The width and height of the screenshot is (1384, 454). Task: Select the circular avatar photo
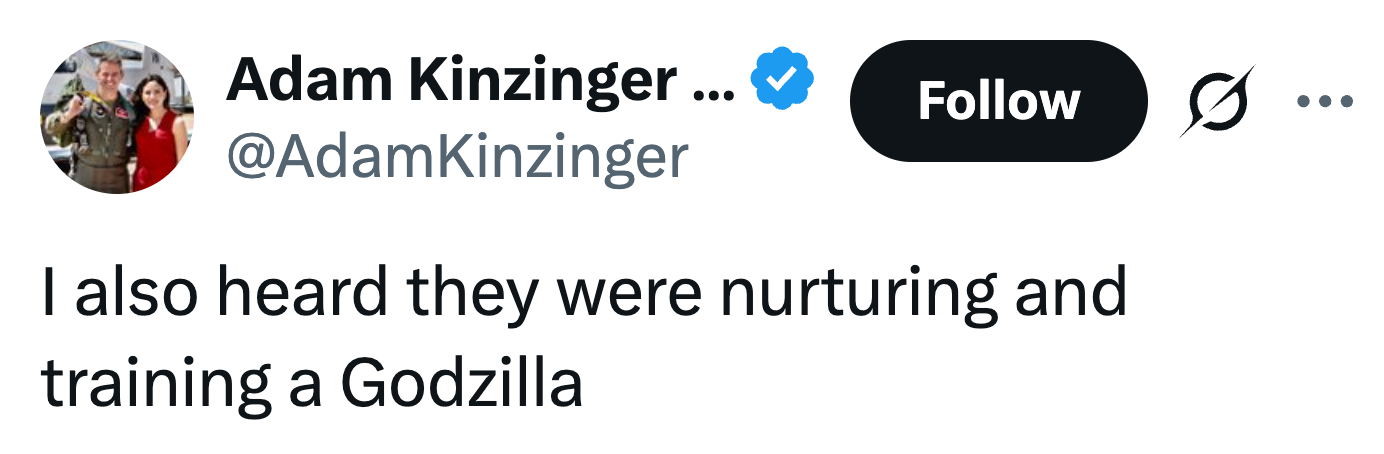click(x=116, y=118)
